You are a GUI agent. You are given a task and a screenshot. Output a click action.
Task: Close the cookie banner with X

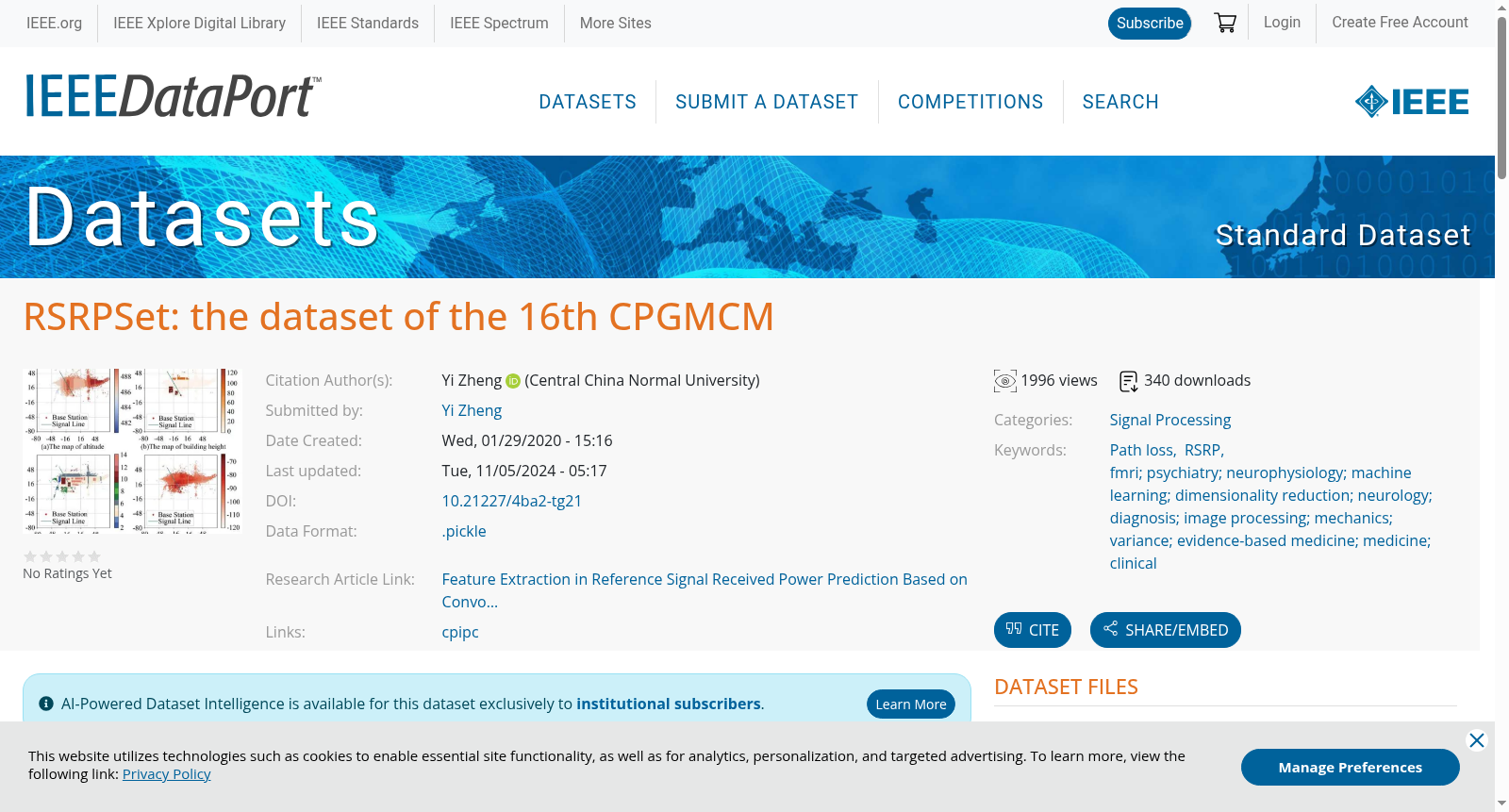click(x=1477, y=740)
